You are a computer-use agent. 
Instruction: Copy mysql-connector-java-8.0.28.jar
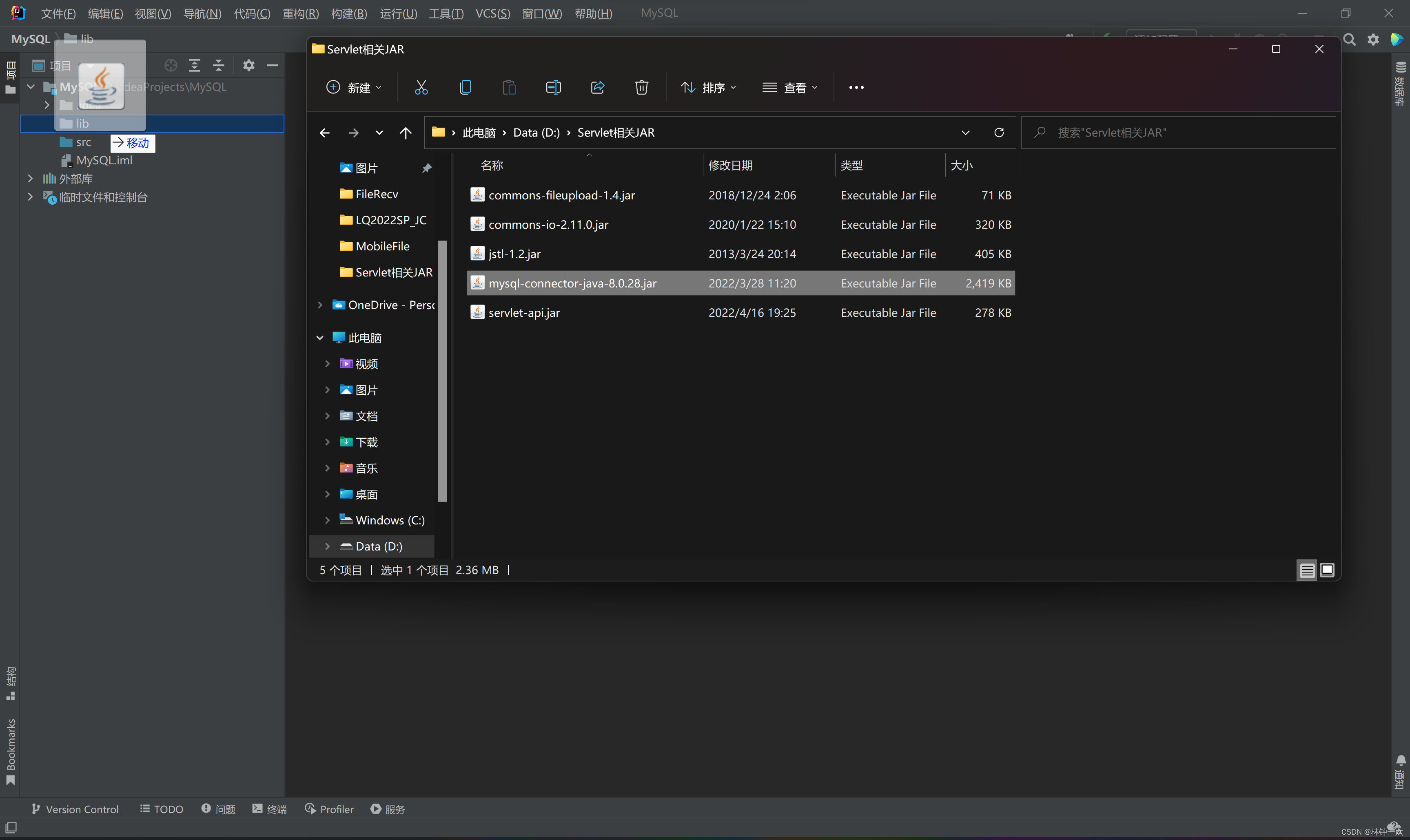pyautogui.click(x=466, y=87)
